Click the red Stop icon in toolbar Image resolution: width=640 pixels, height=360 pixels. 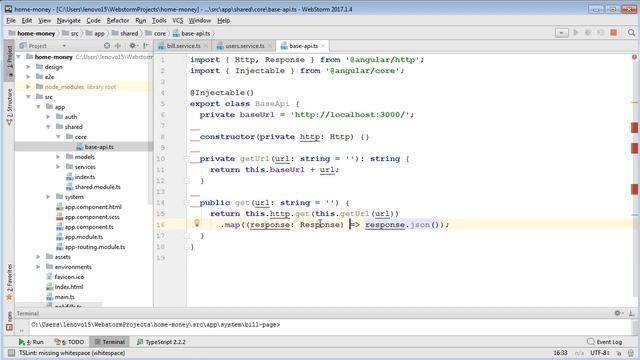(x=613, y=33)
